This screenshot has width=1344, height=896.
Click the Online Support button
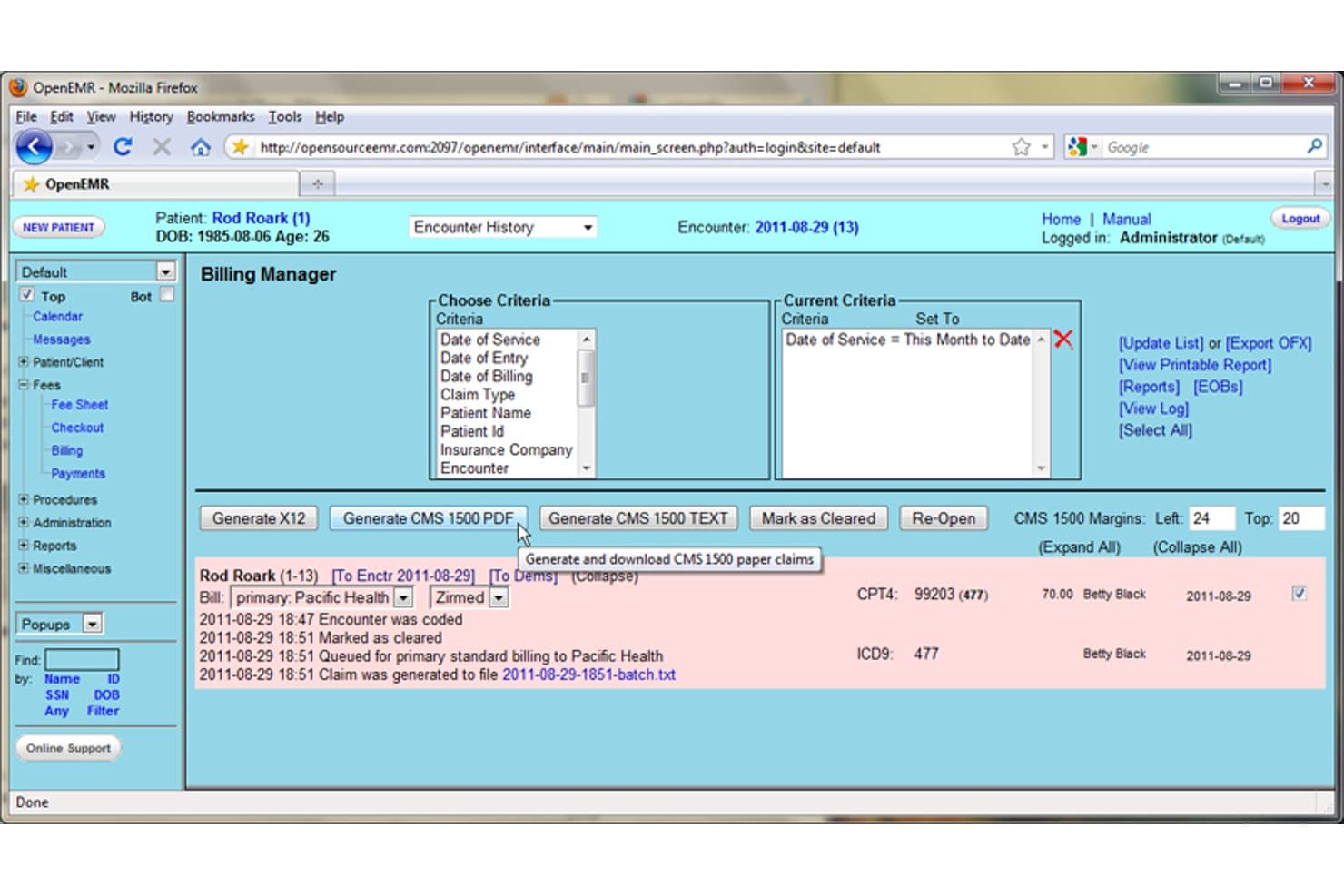tap(68, 748)
